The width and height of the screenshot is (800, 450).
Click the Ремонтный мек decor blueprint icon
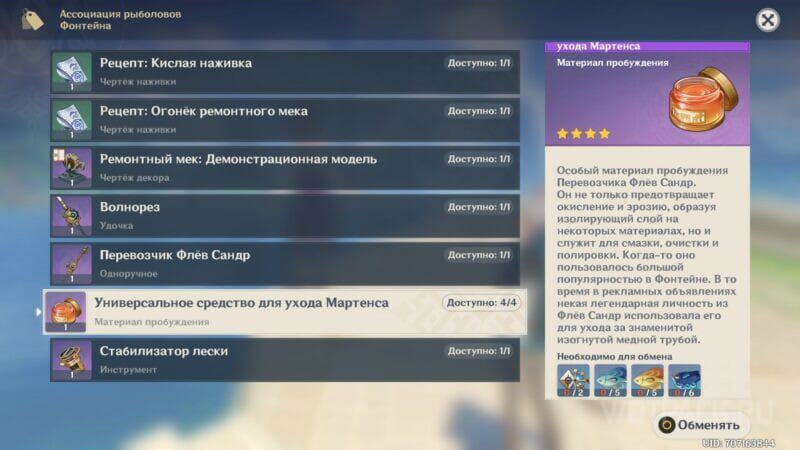coord(71,168)
